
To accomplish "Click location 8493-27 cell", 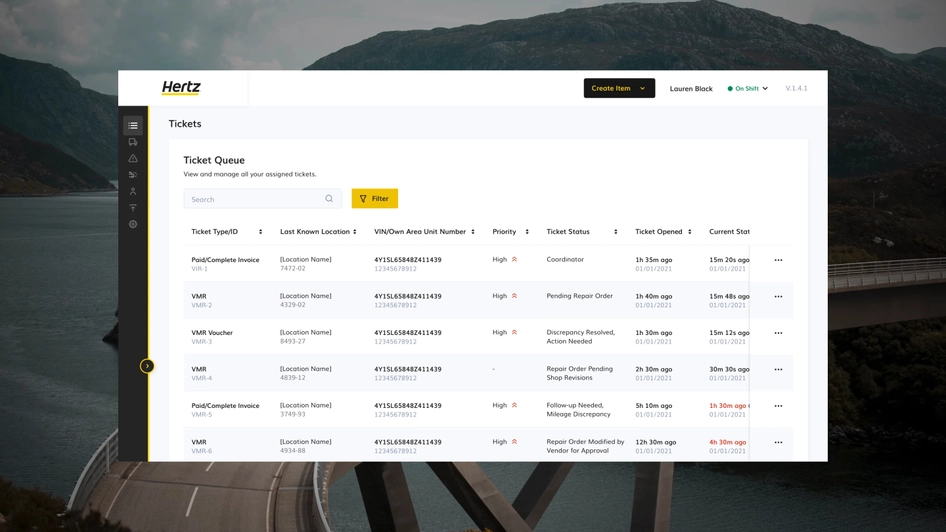I will click(x=305, y=337).
